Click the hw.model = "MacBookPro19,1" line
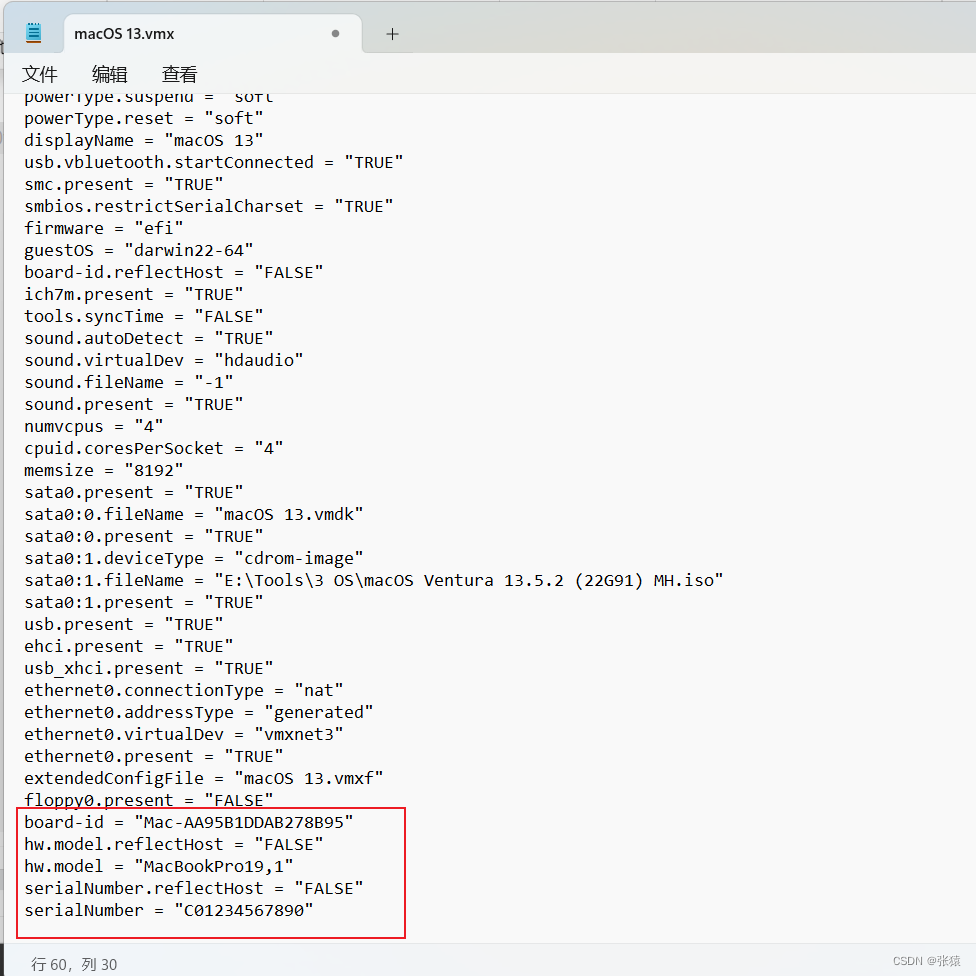The height and width of the screenshot is (976, 976). tap(159, 866)
